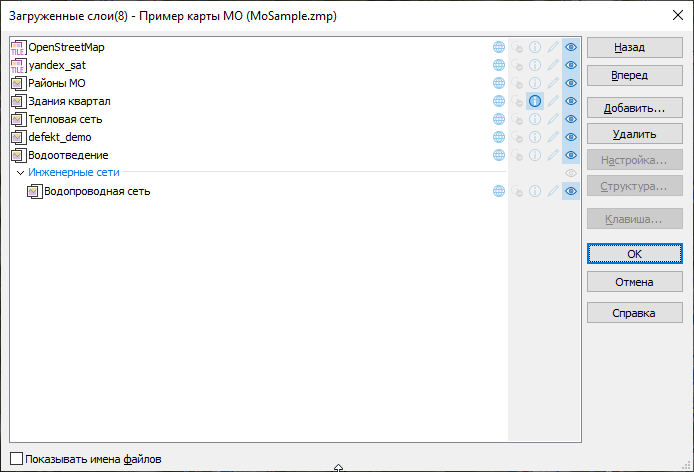
Task: Click the info icon for defekt_demo
Action: click(x=535, y=137)
